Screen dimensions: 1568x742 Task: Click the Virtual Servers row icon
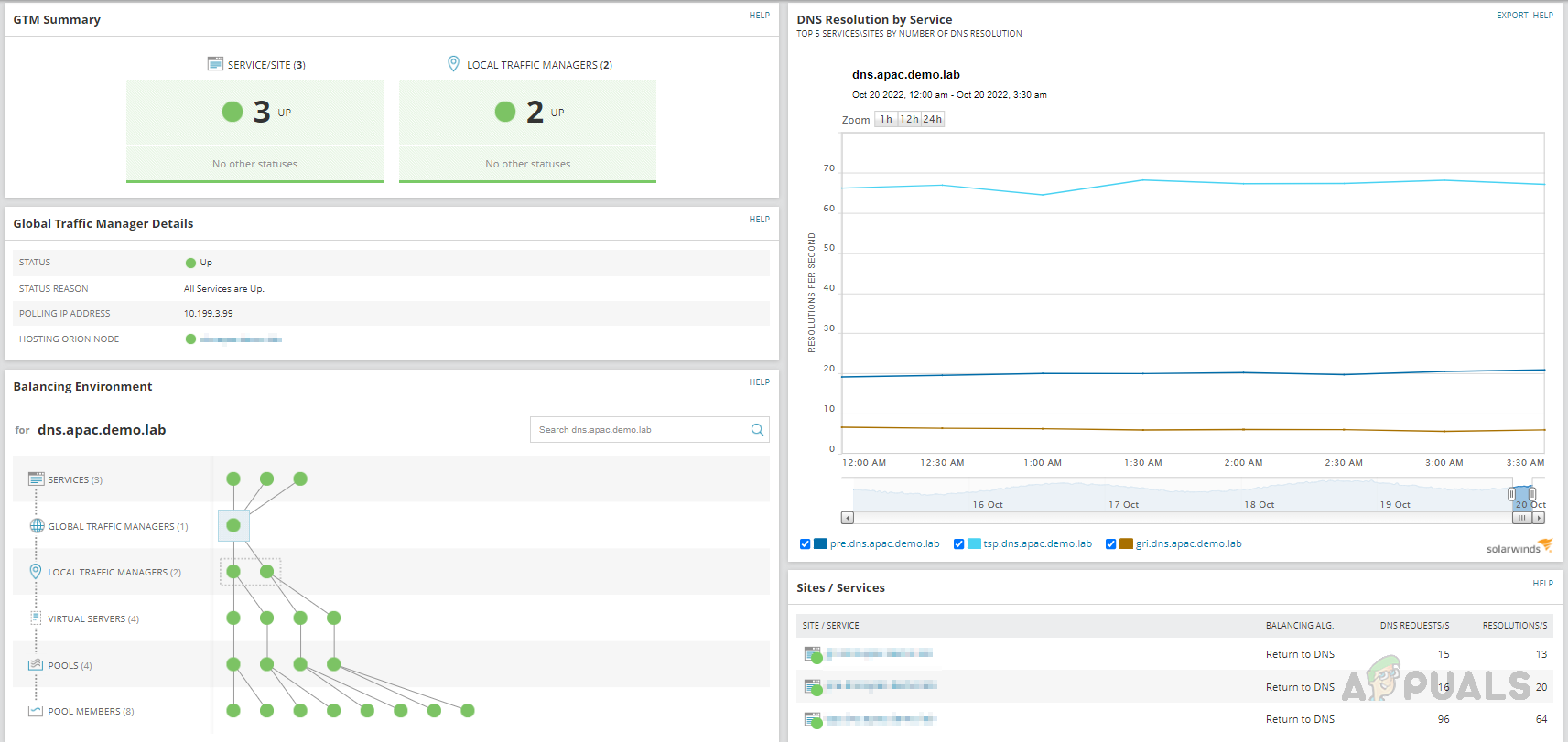point(37,618)
